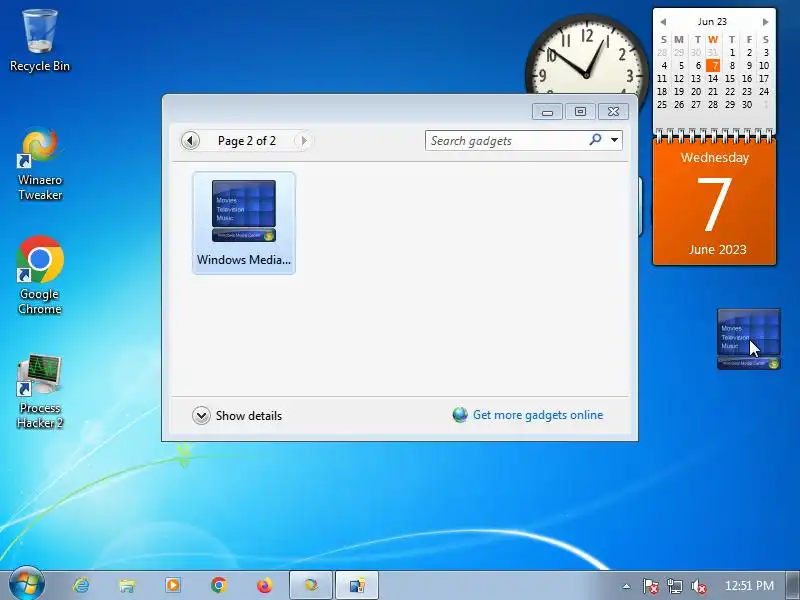Click the next gadgets page arrow
This screenshot has height=600, width=800.
point(304,140)
